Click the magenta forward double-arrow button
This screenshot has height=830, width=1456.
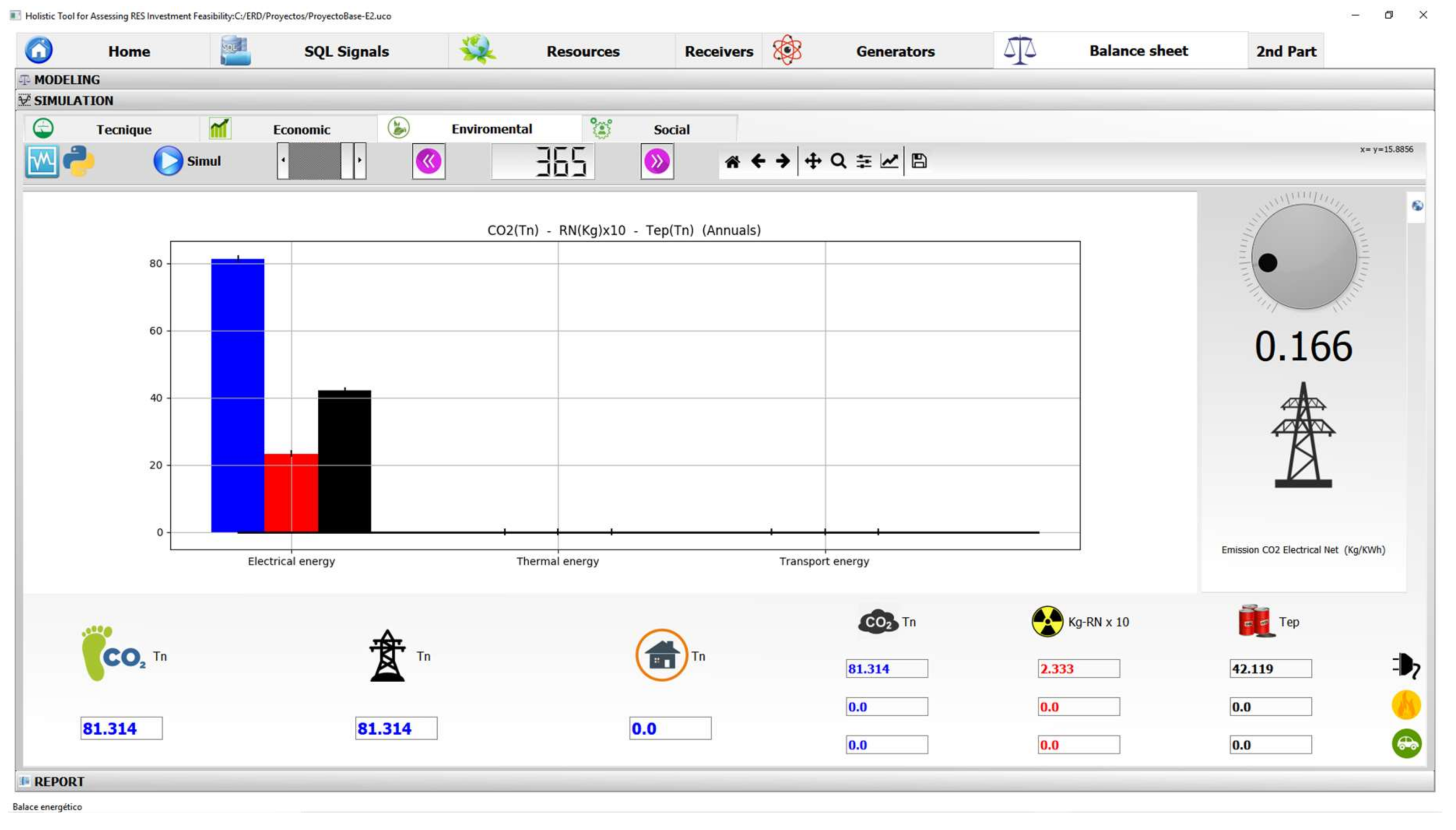click(x=657, y=161)
